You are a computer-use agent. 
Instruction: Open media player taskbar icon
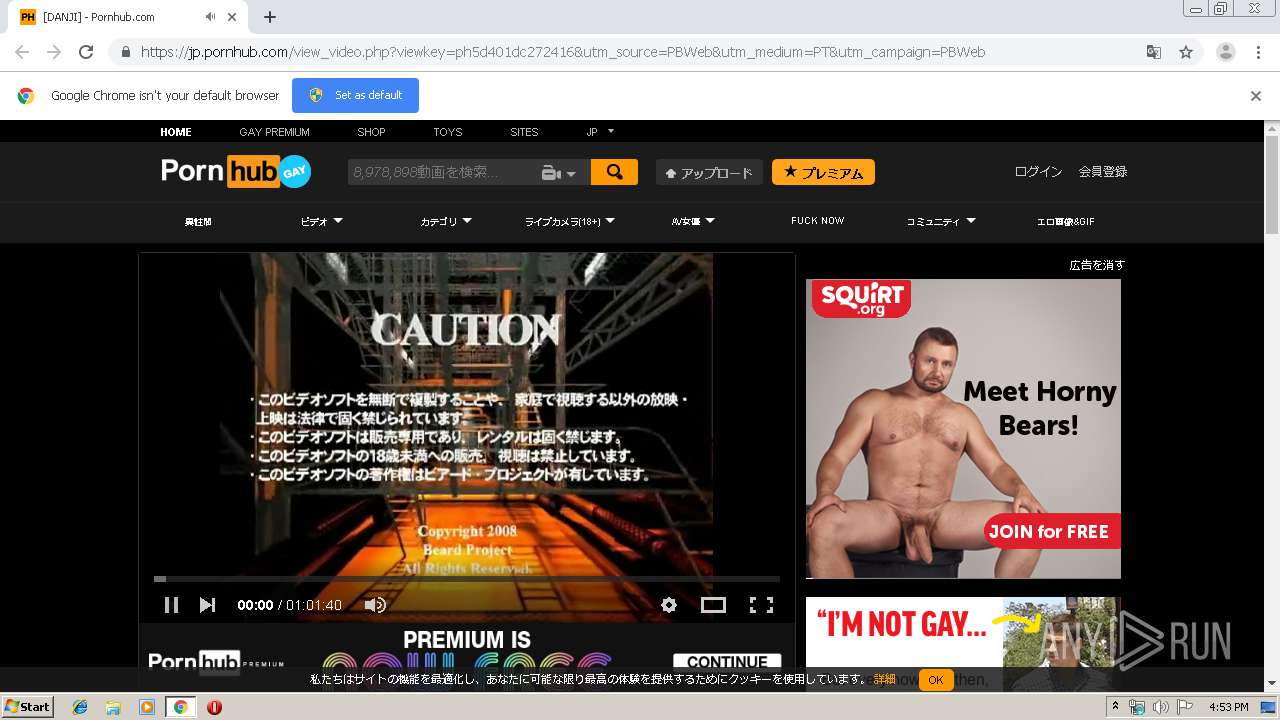pos(147,707)
